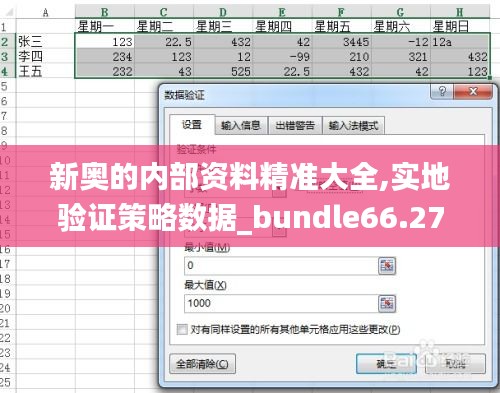Click cell containing 星期四
500x393 pixels.
point(282,26)
